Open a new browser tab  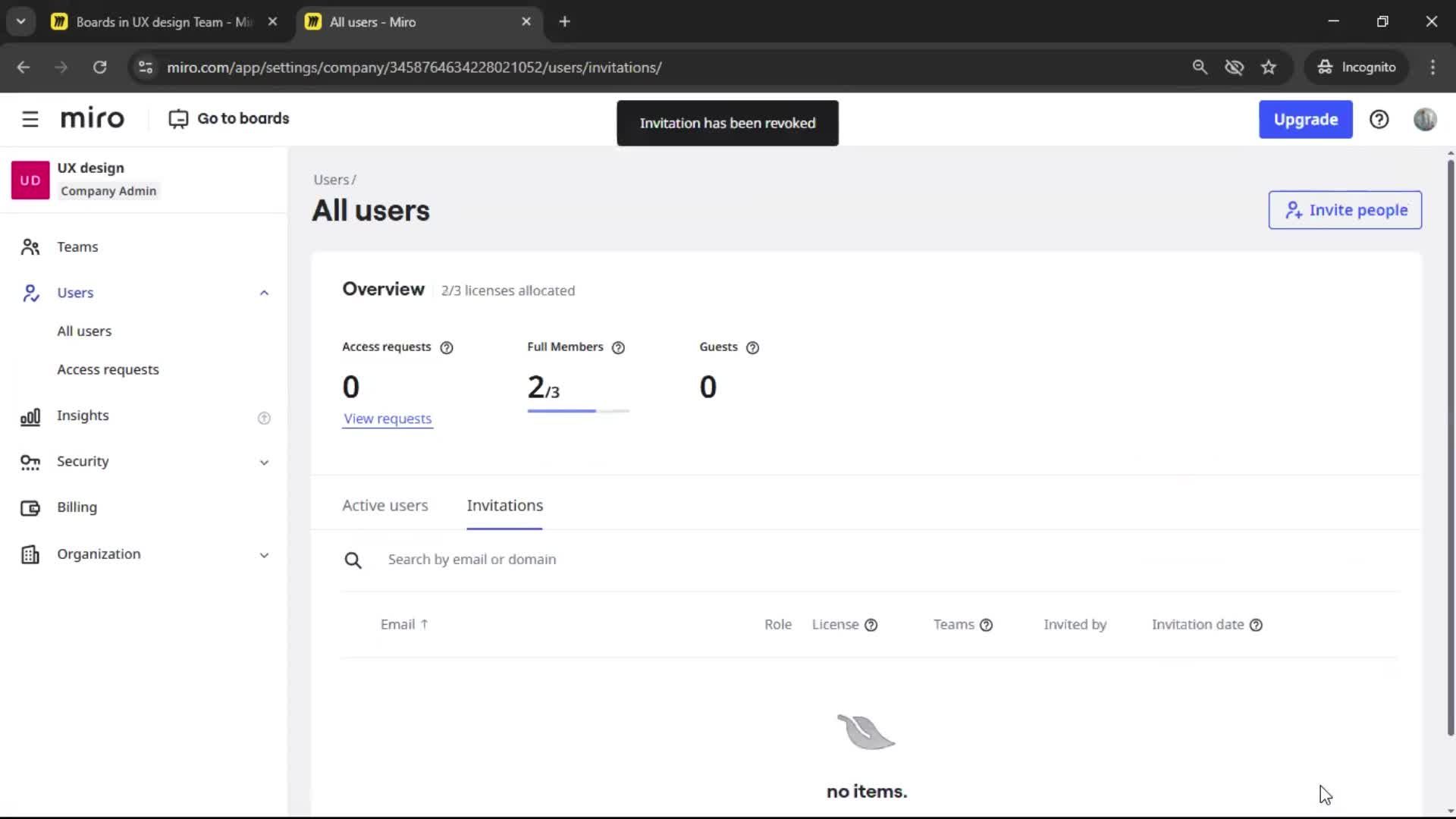(x=564, y=21)
